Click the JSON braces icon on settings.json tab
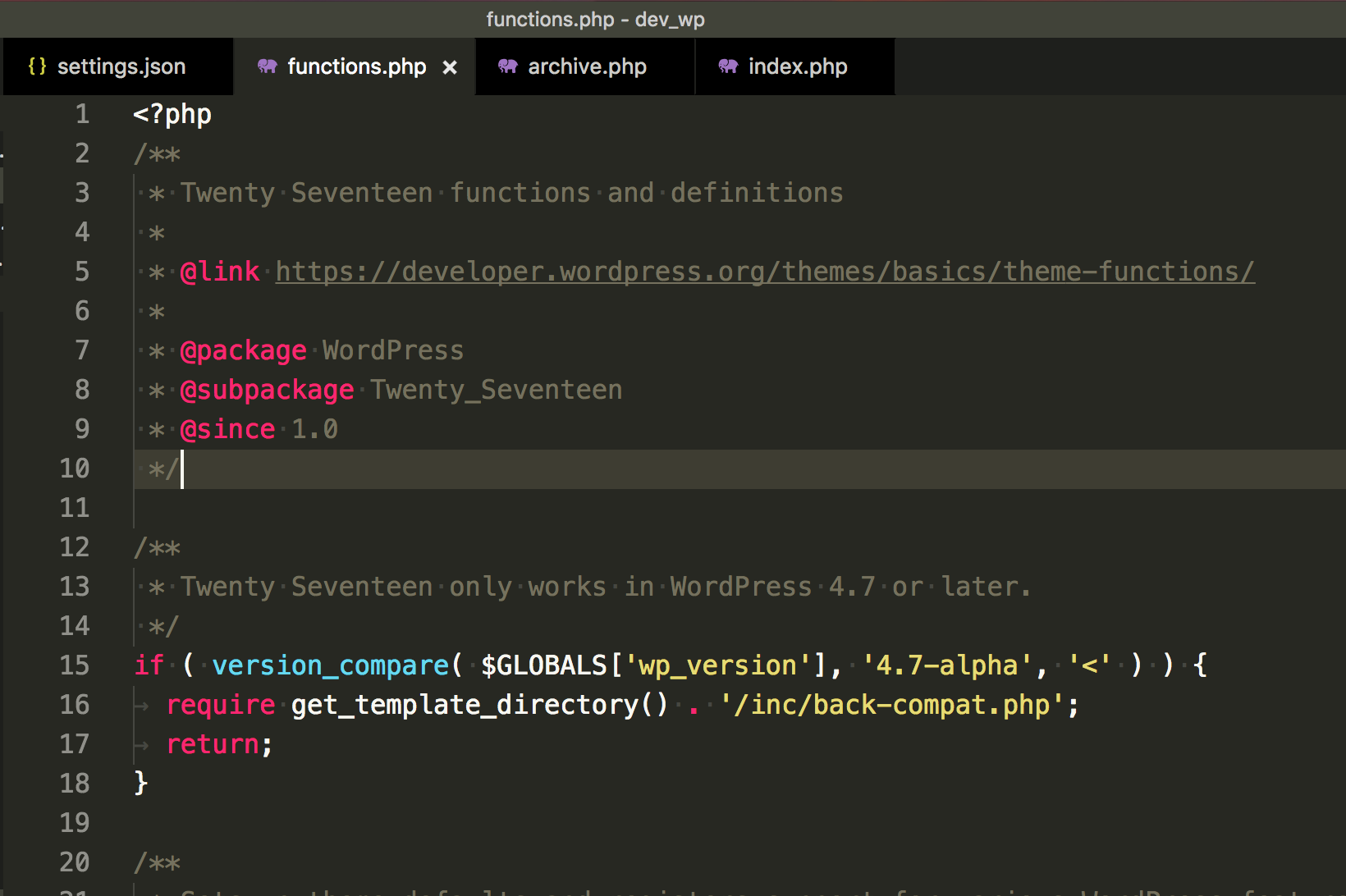 37,66
